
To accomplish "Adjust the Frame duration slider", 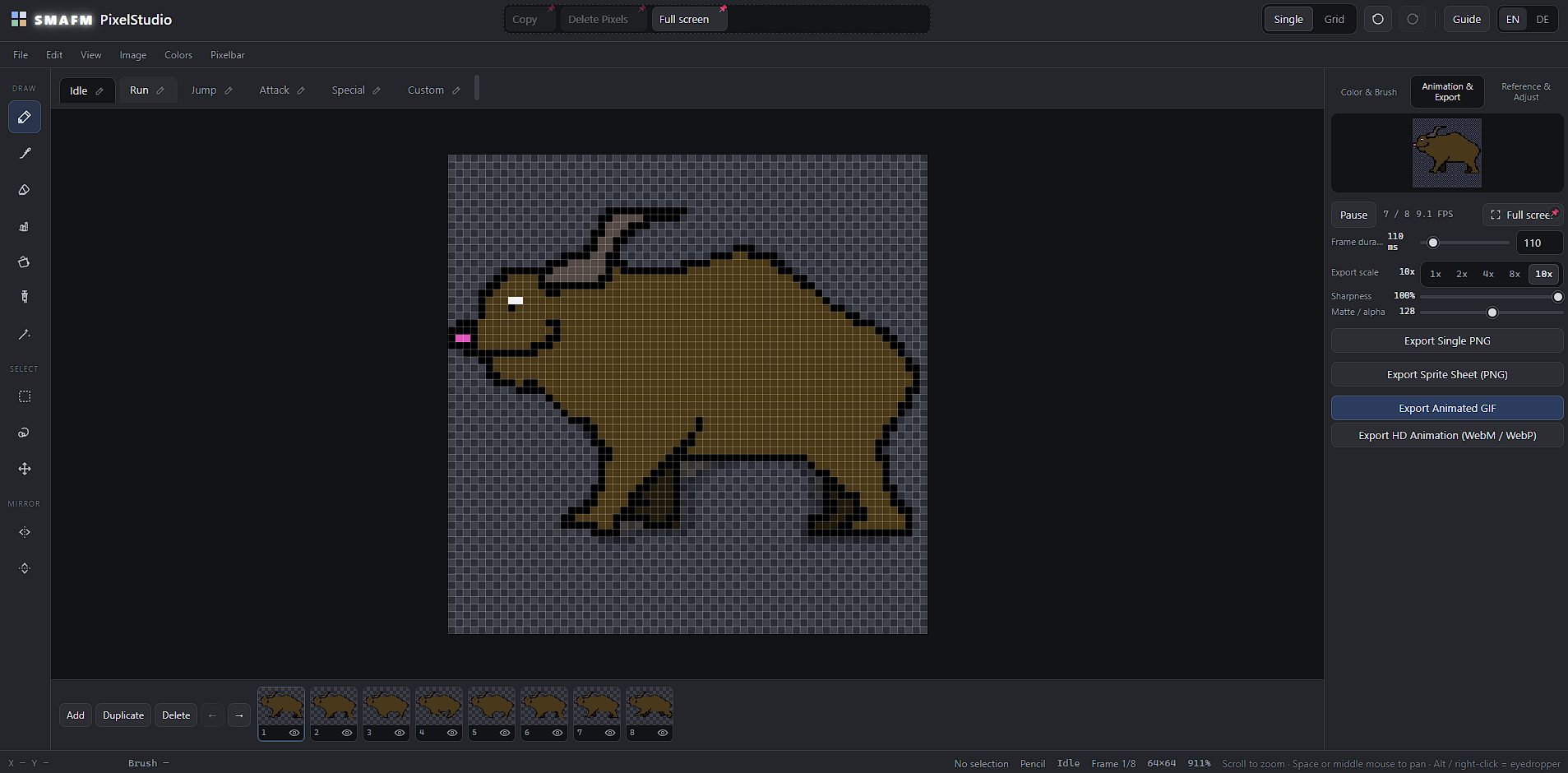I will [x=1465, y=243].
